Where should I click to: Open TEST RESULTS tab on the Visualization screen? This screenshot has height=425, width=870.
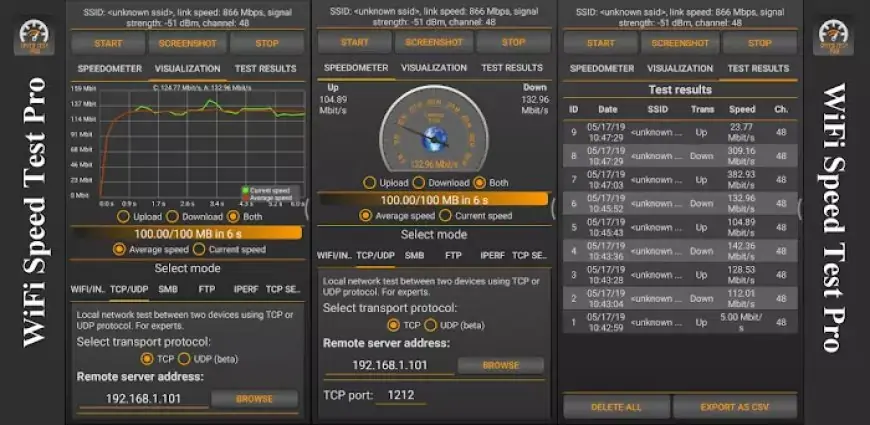[265, 69]
